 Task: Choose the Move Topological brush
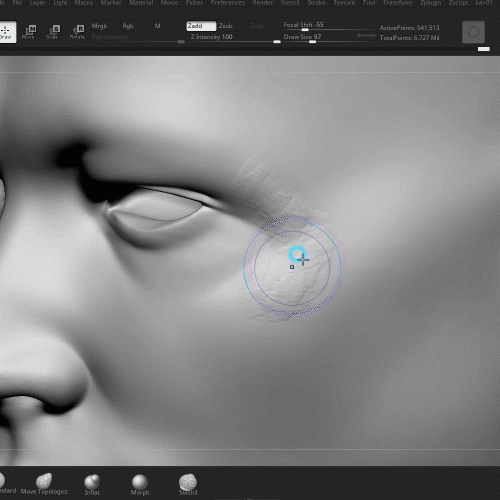(44, 484)
